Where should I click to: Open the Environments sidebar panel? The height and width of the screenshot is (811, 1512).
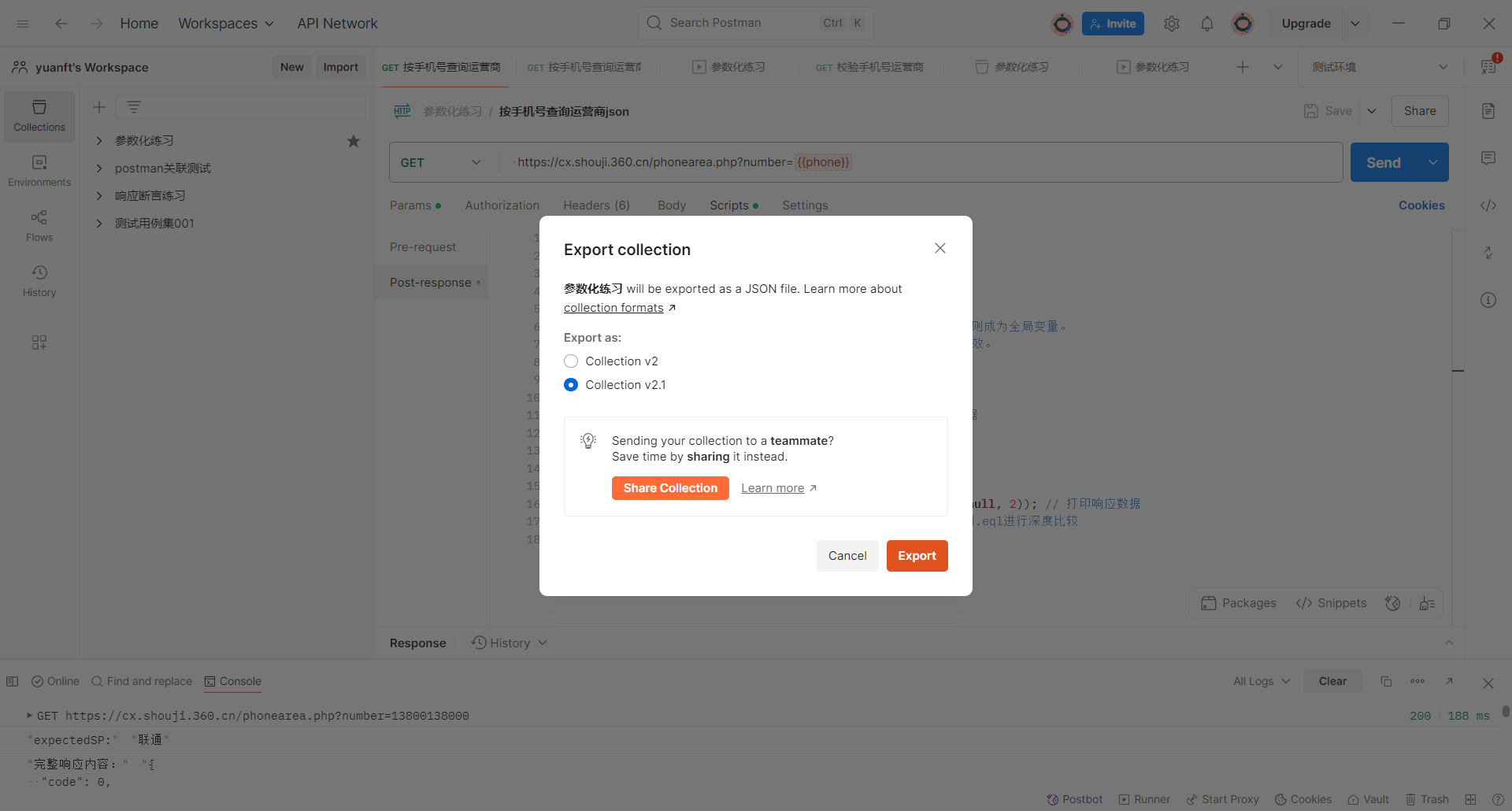[x=39, y=172]
